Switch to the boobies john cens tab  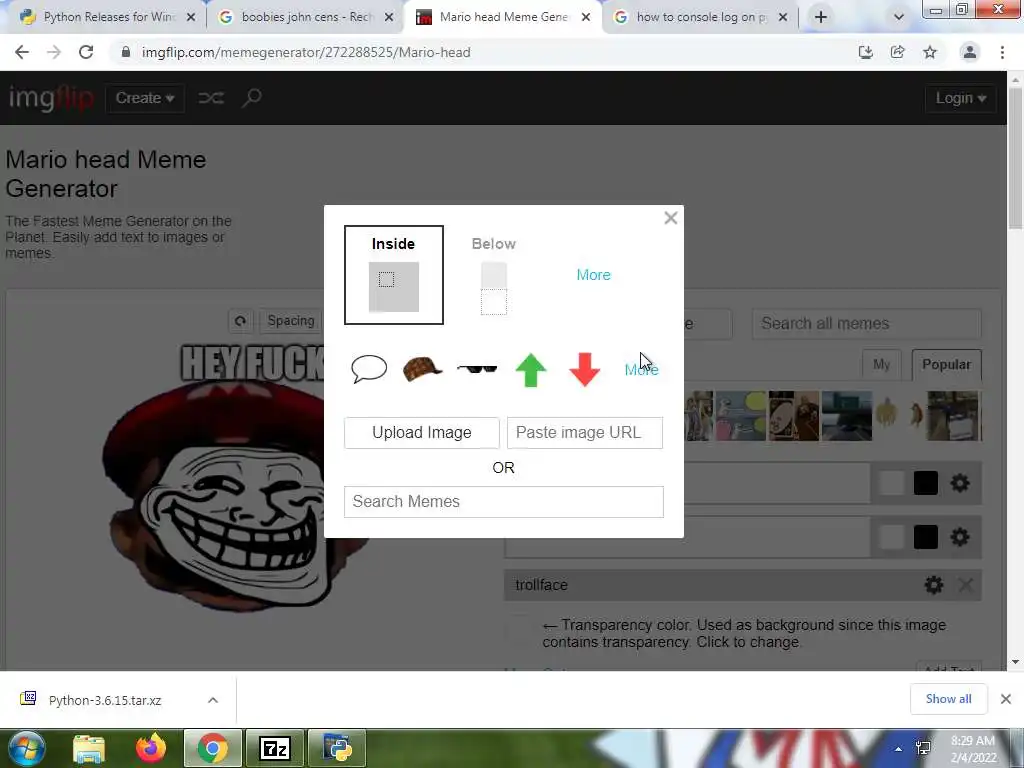point(304,17)
